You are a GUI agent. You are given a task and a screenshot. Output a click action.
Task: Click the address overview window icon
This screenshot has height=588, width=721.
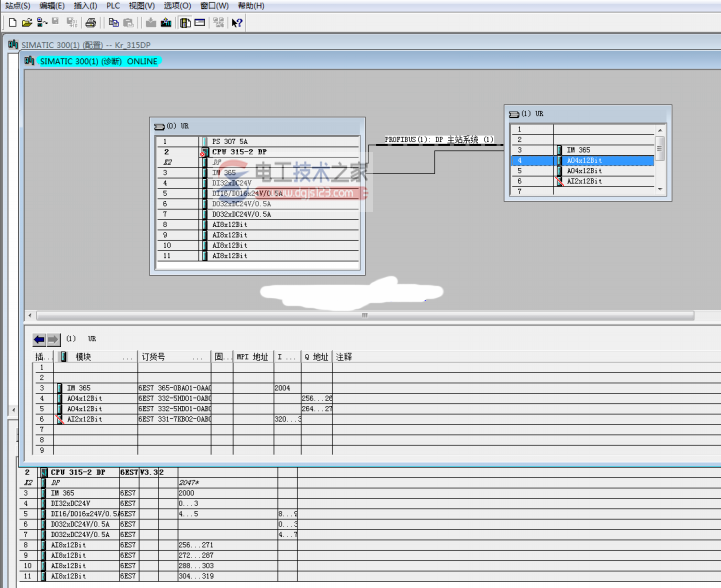200,22
